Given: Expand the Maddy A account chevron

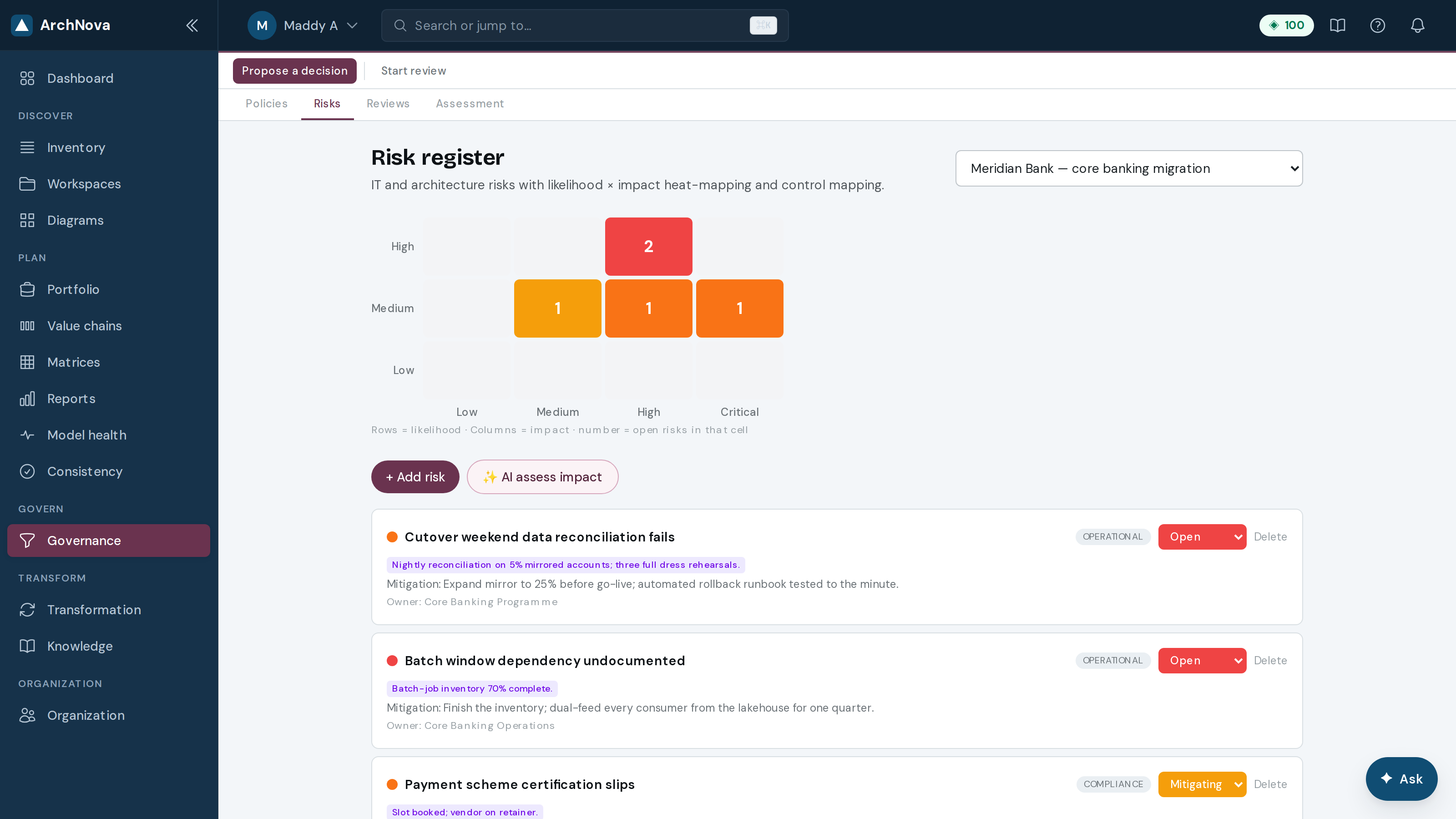Looking at the screenshot, I should [352, 25].
